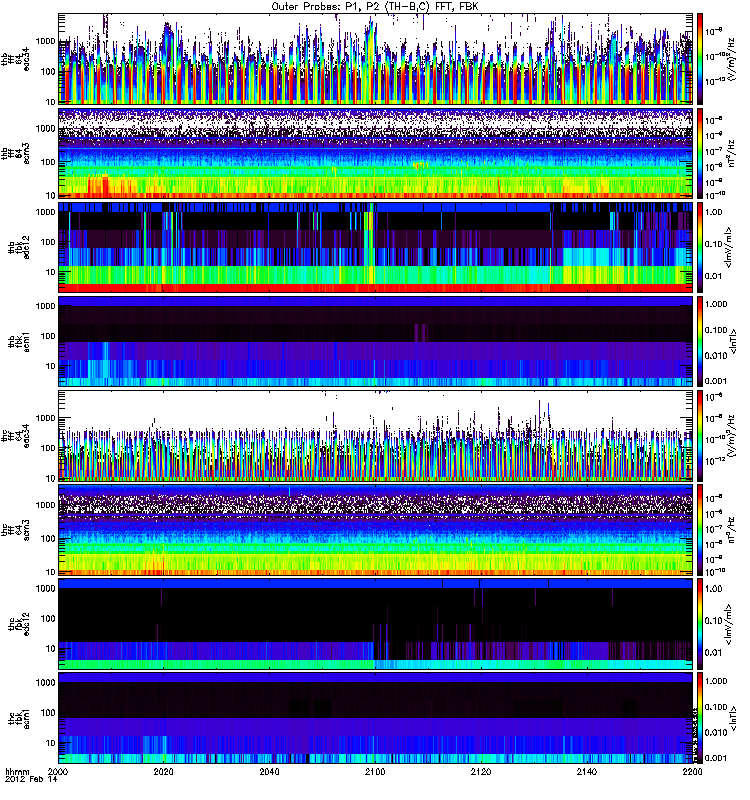Screen dimensions: 750x800
Task: Select the thb fbk scm1 filterbank panel
Action: (375, 341)
